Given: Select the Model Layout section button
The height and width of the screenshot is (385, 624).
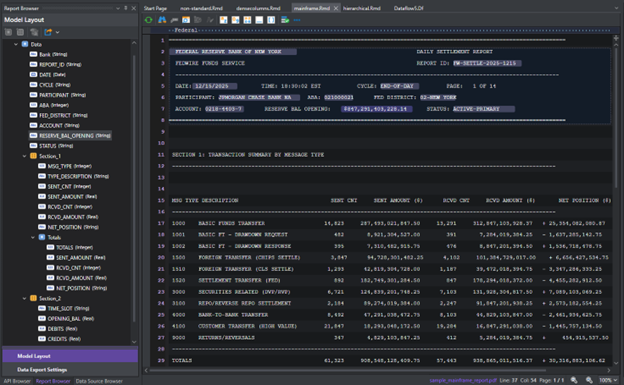Looking at the screenshot, I should (x=70, y=356).
